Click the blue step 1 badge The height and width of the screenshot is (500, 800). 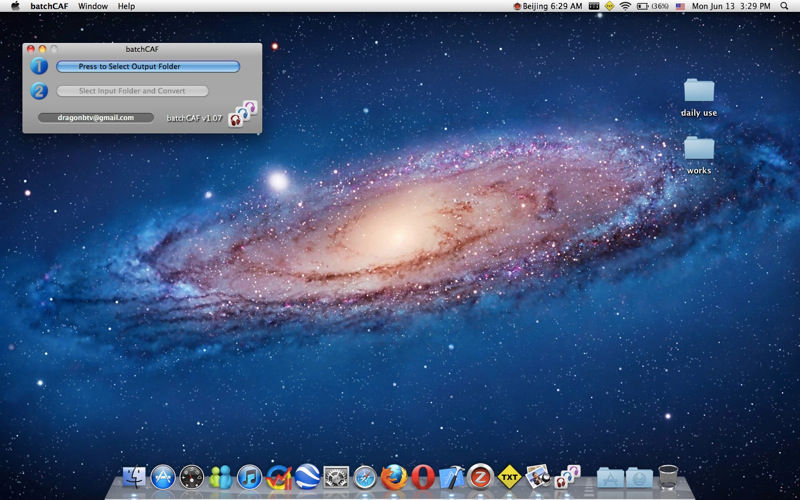tap(39, 67)
